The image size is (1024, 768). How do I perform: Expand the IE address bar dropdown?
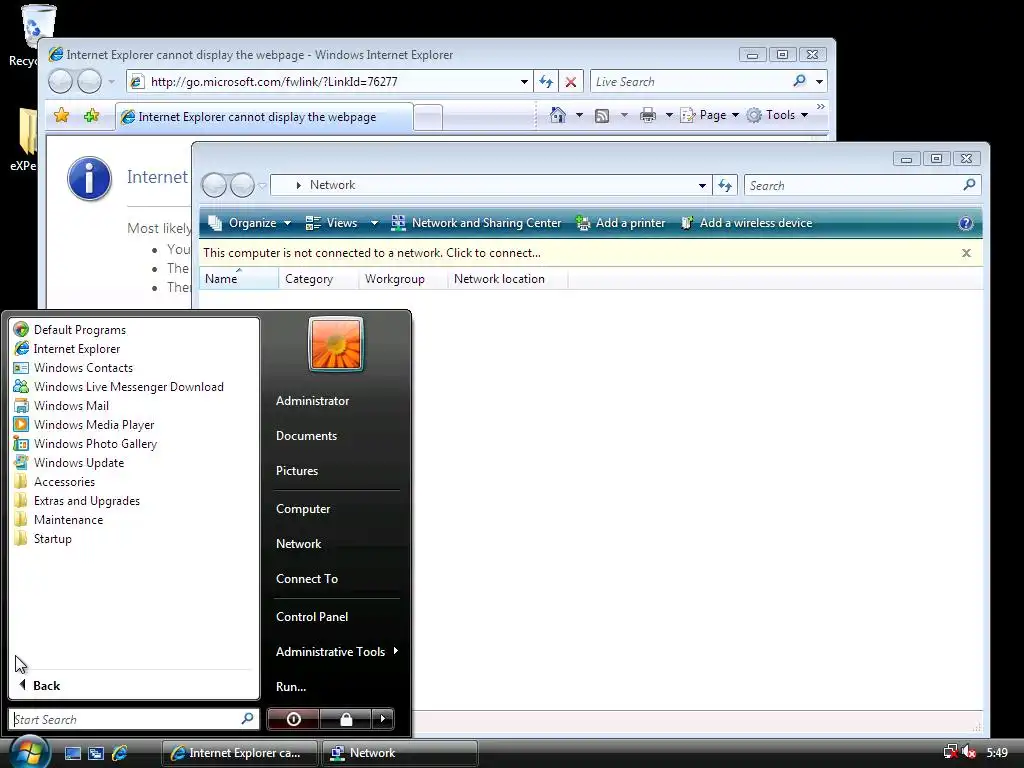tap(524, 82)
